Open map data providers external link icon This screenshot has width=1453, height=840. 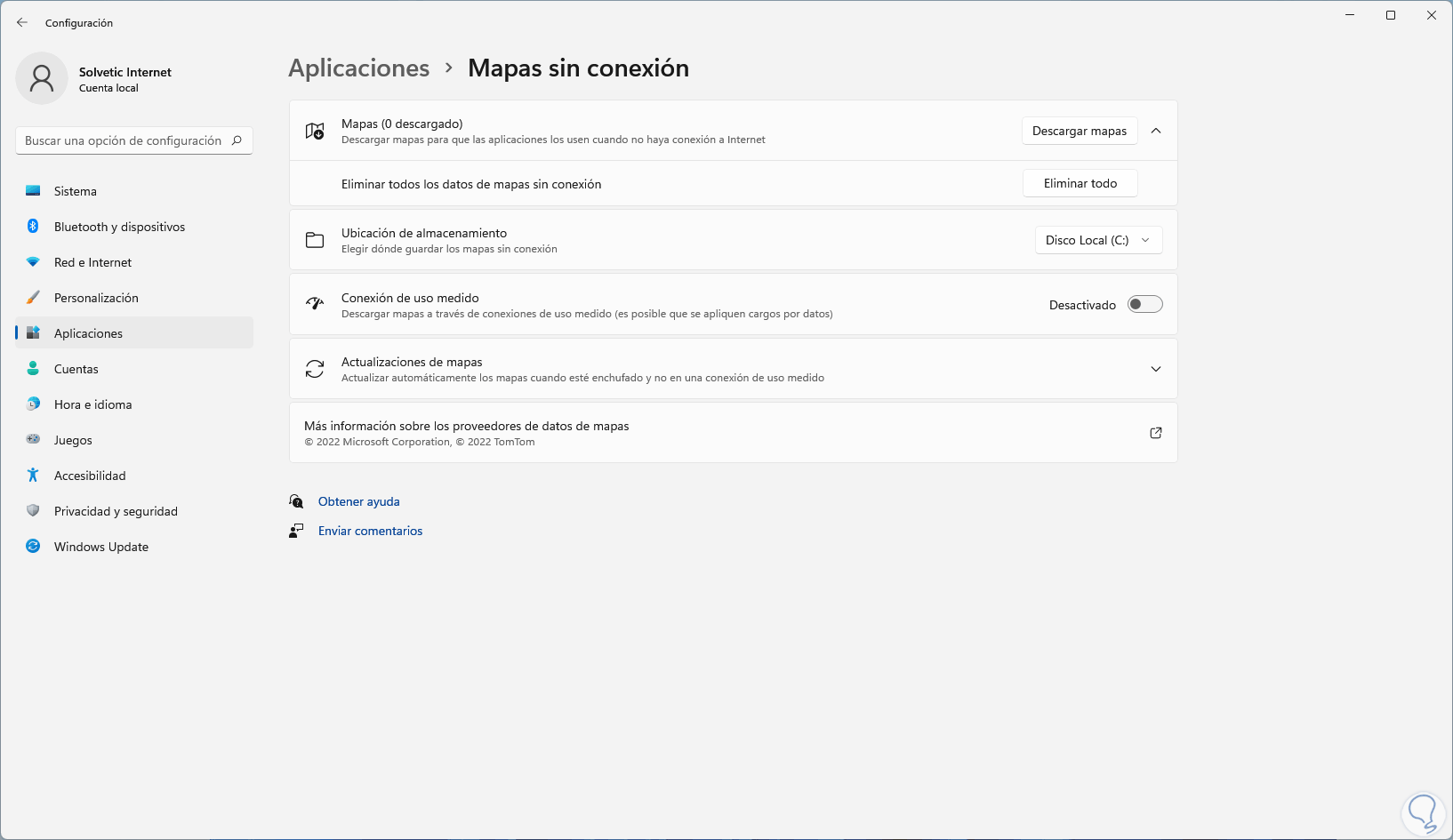coord(1156,433)
